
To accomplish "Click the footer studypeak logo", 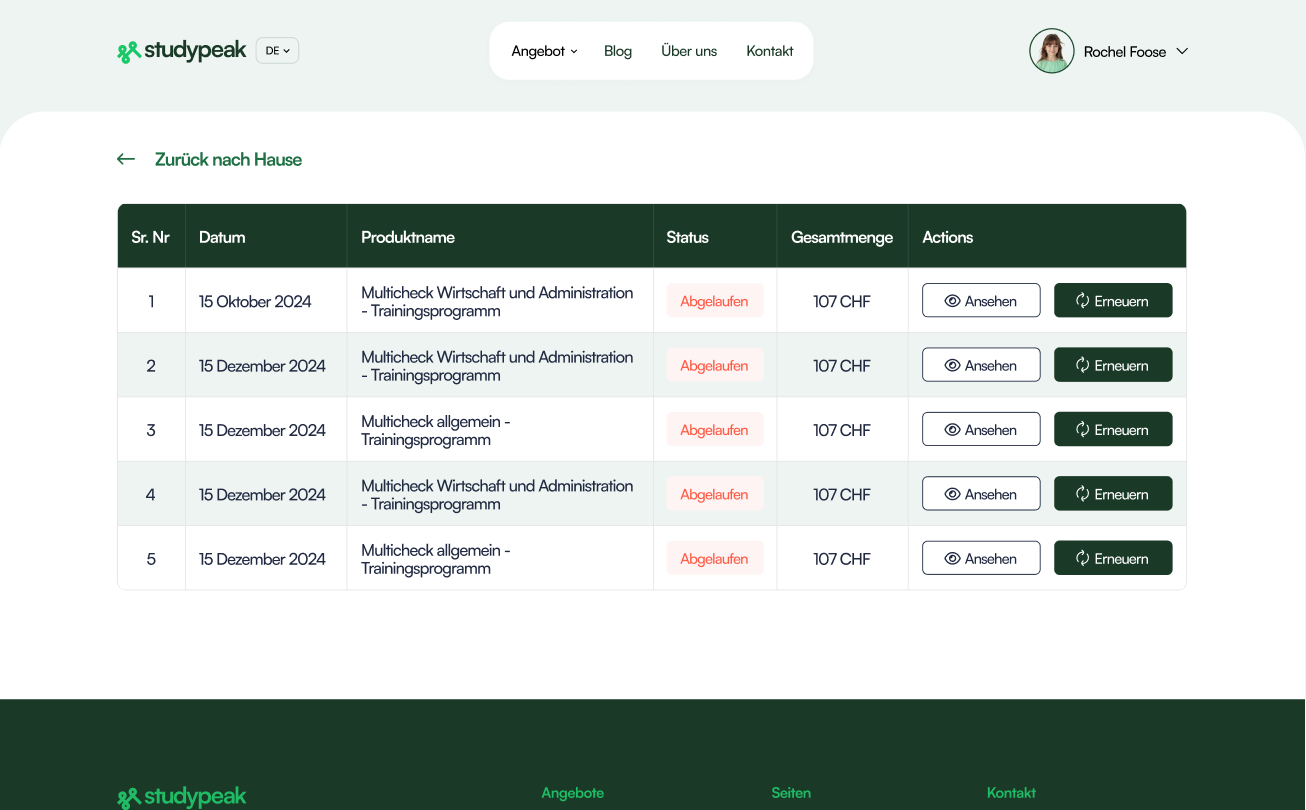I will (x=181, y=797).
